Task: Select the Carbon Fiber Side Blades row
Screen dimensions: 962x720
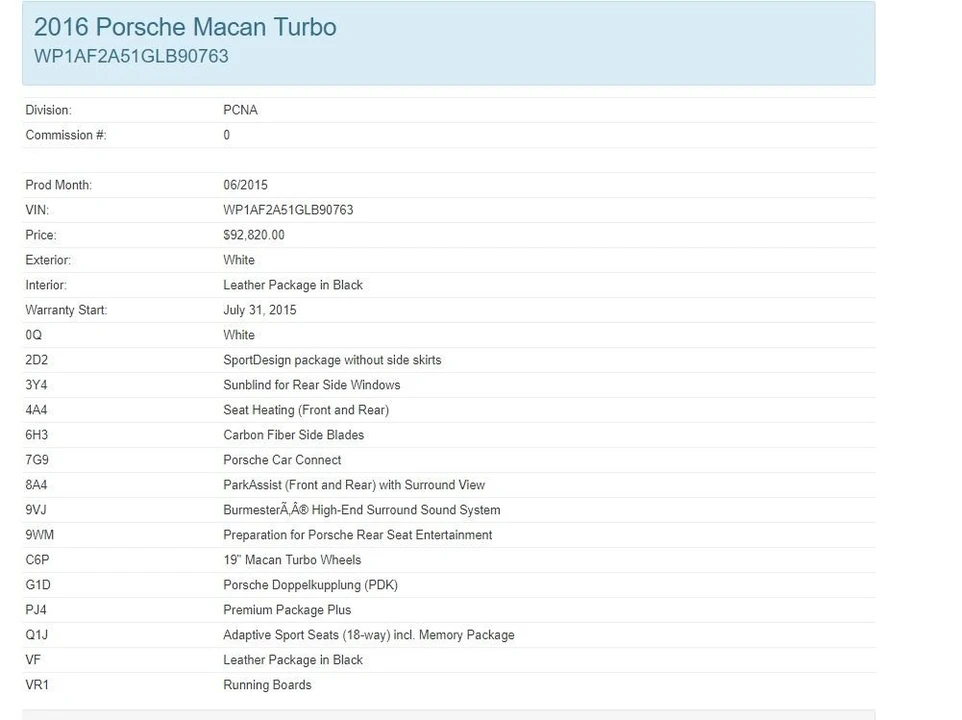Action: (449, 435)
